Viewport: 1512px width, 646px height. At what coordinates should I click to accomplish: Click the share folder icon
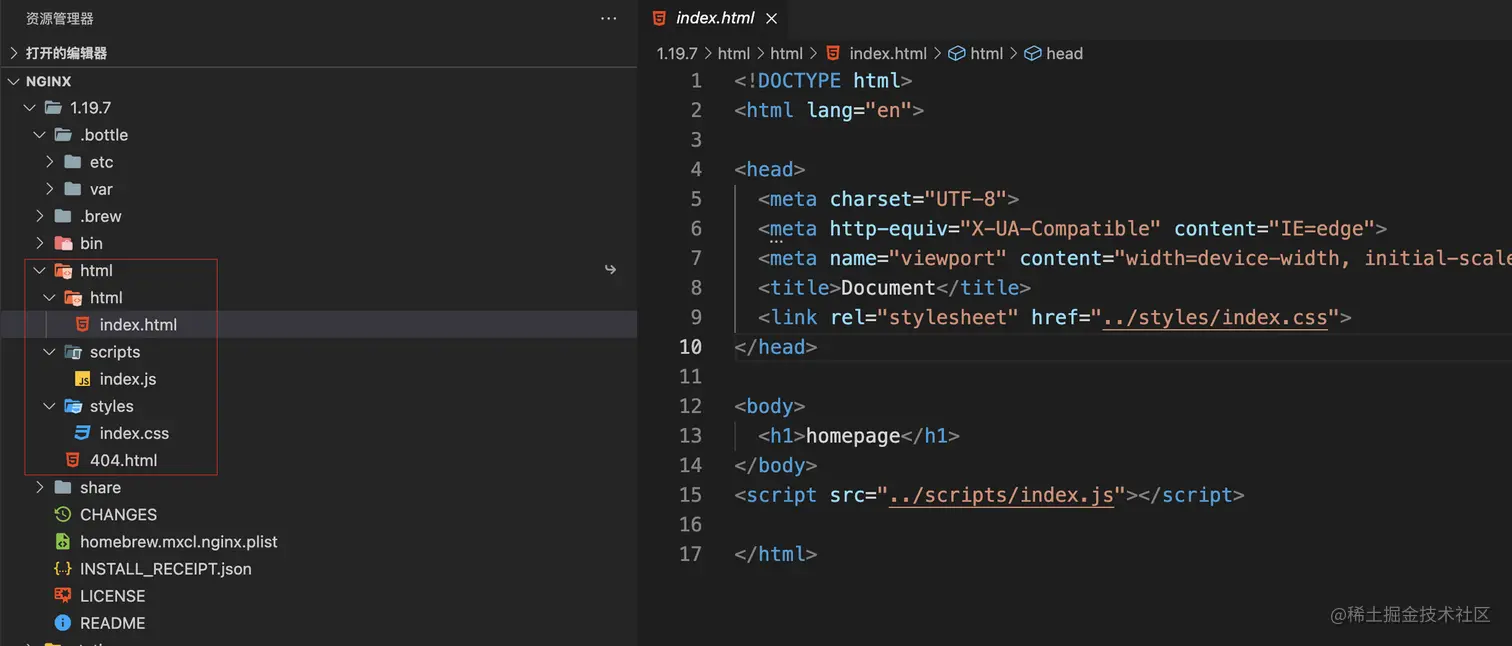pyautogui.click(x=63, y=487)
